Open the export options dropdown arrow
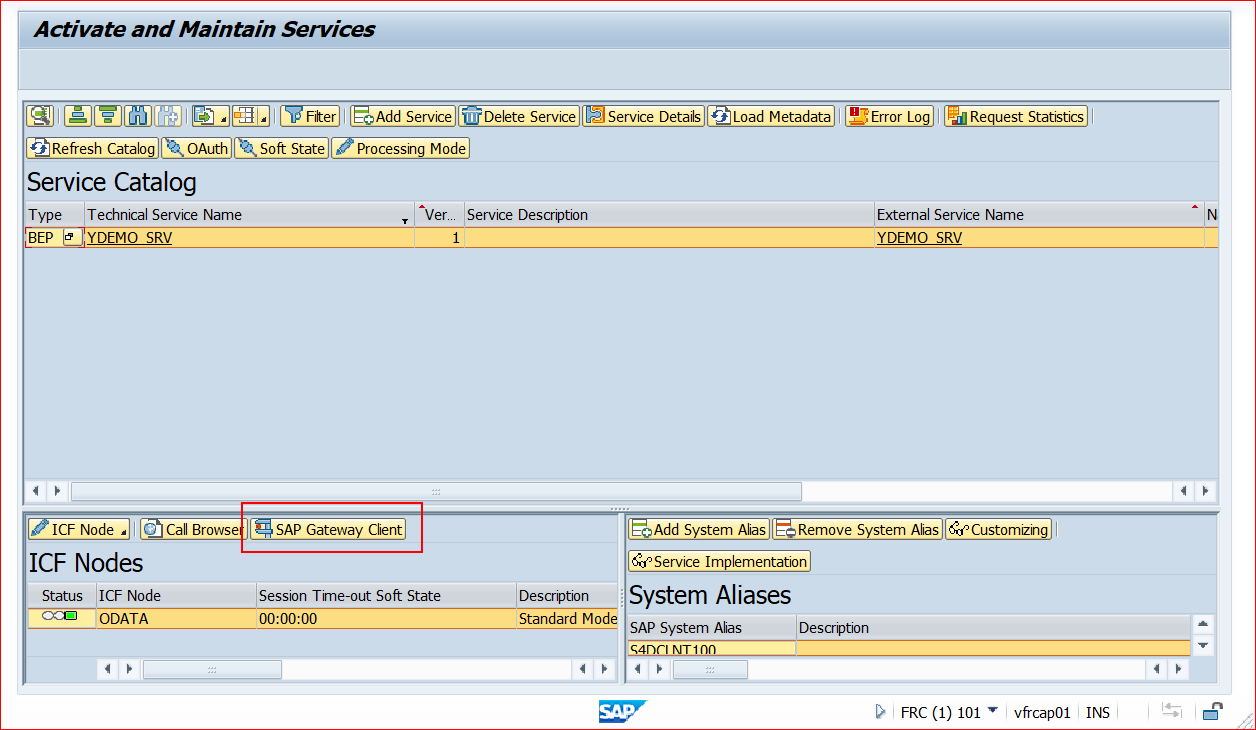Screen dimensions: 1256x730 223,117
